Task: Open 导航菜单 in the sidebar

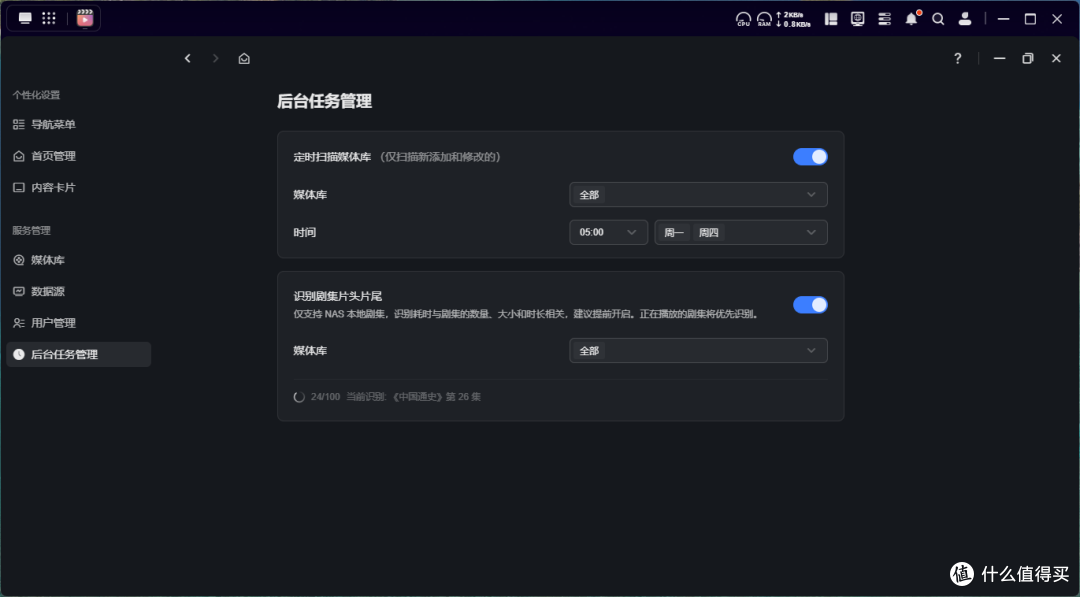Action: (79, 125)
